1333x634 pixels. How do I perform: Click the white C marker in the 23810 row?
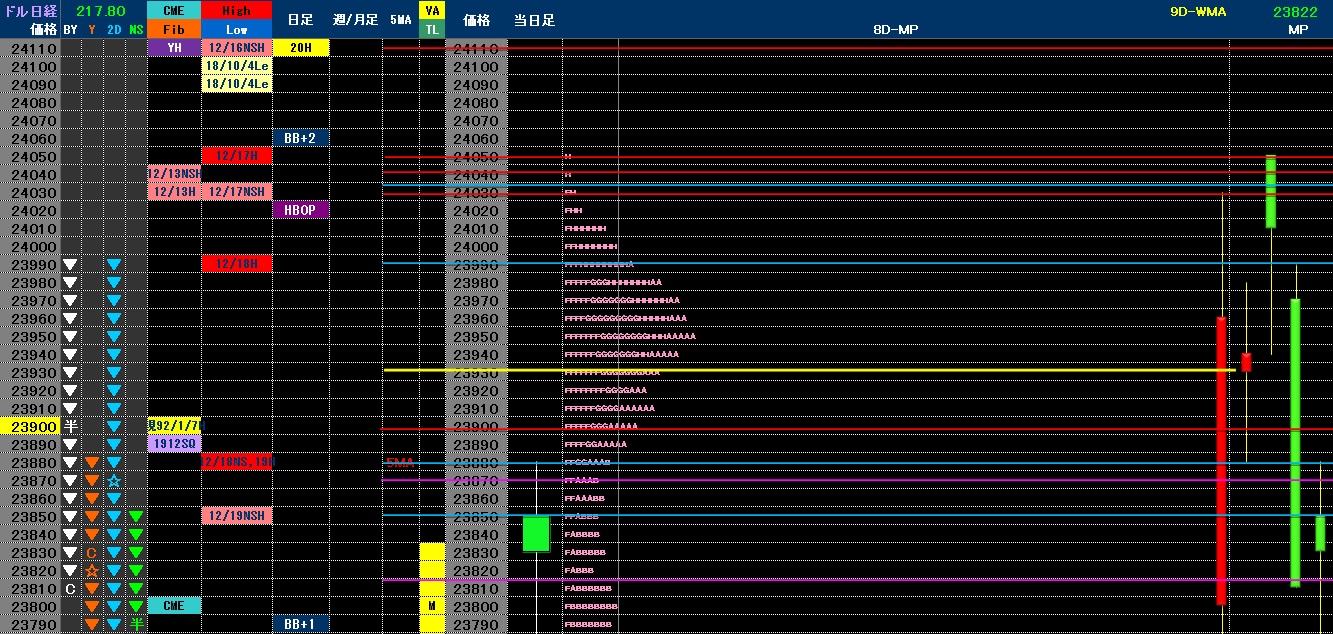point(70,589)
